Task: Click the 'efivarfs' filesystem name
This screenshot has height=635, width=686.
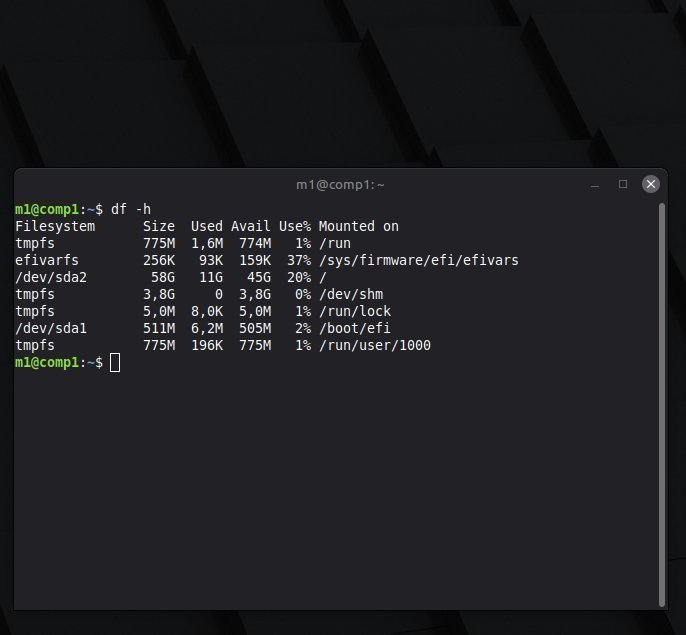Action: tap(47, 260)
